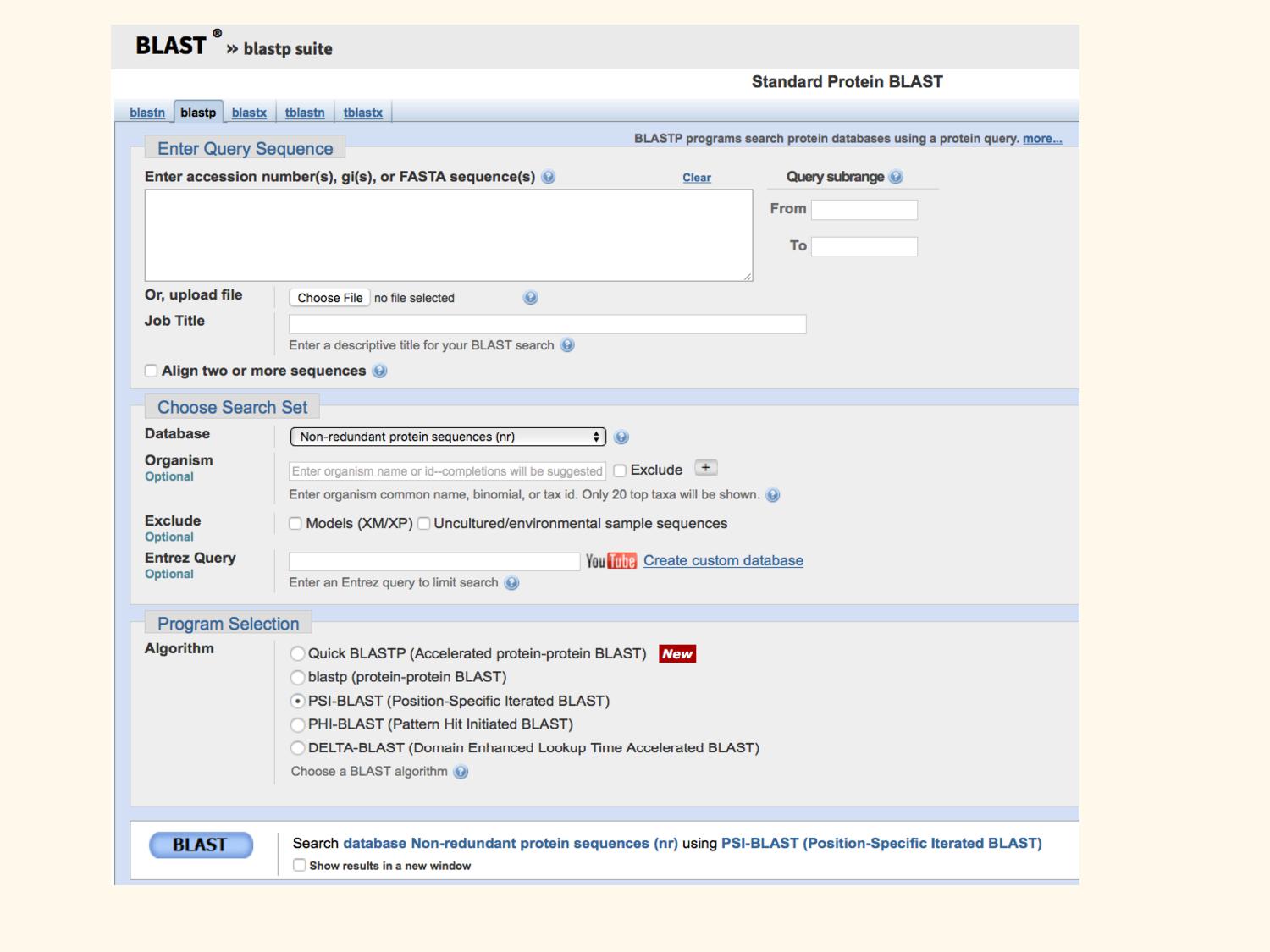The width and height of the screenshot is (1270, 952).
Task: Click Standard Protein BLAST heading
Action: [x=848, y=82]
